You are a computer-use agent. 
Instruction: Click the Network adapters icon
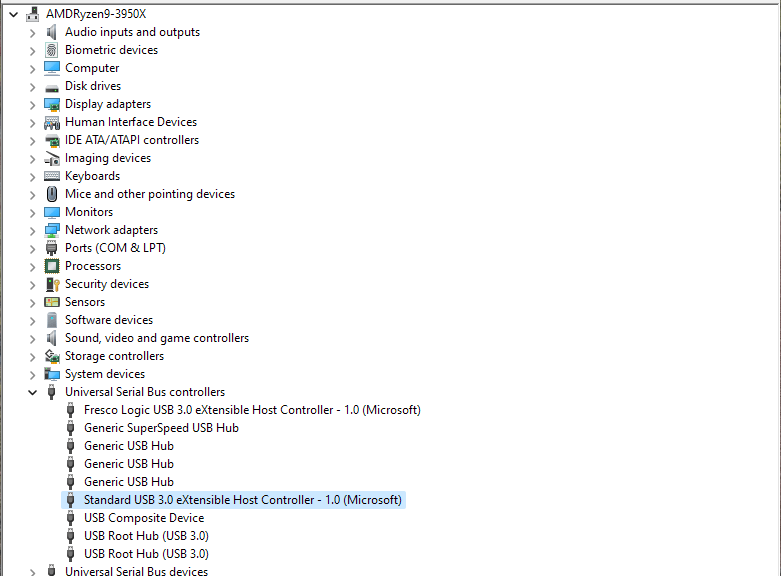click(x=52, y=230)
